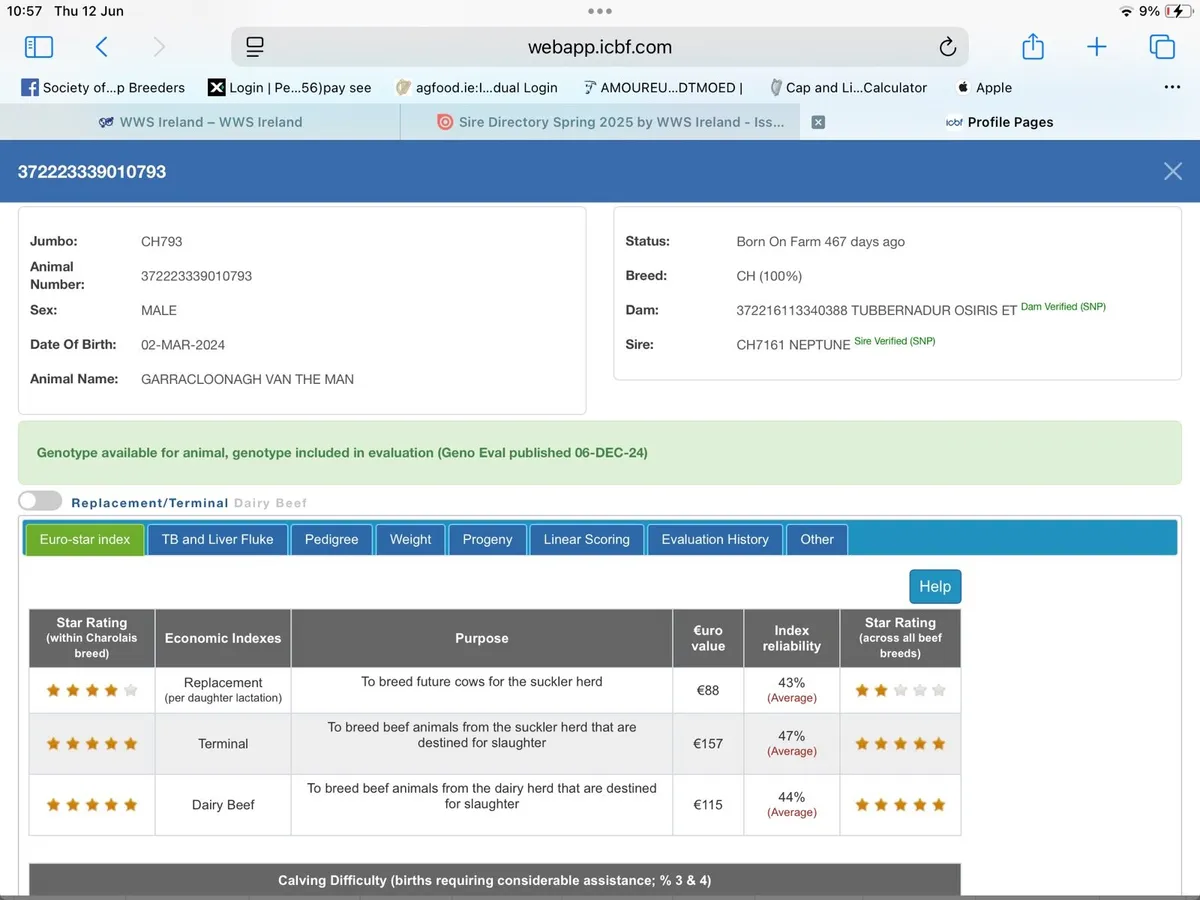Screen dimensions: 1200x900
Task: Open the Progeny tab
Action: pyautogui.click(x=487, y=539)
